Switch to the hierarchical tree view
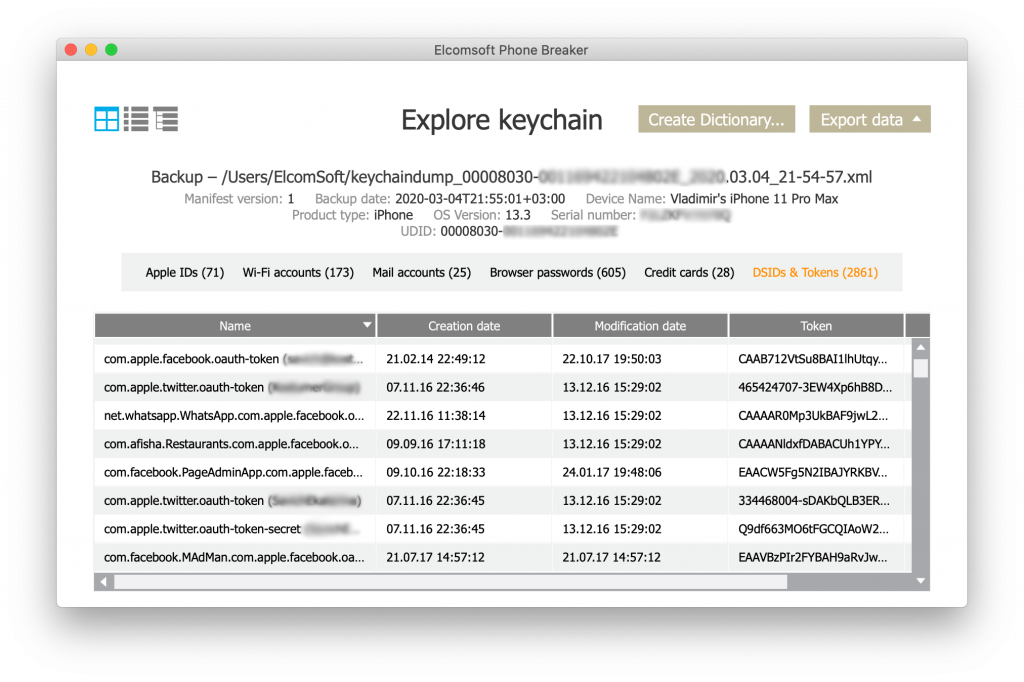1024x682 pixels. click(166, 118)
